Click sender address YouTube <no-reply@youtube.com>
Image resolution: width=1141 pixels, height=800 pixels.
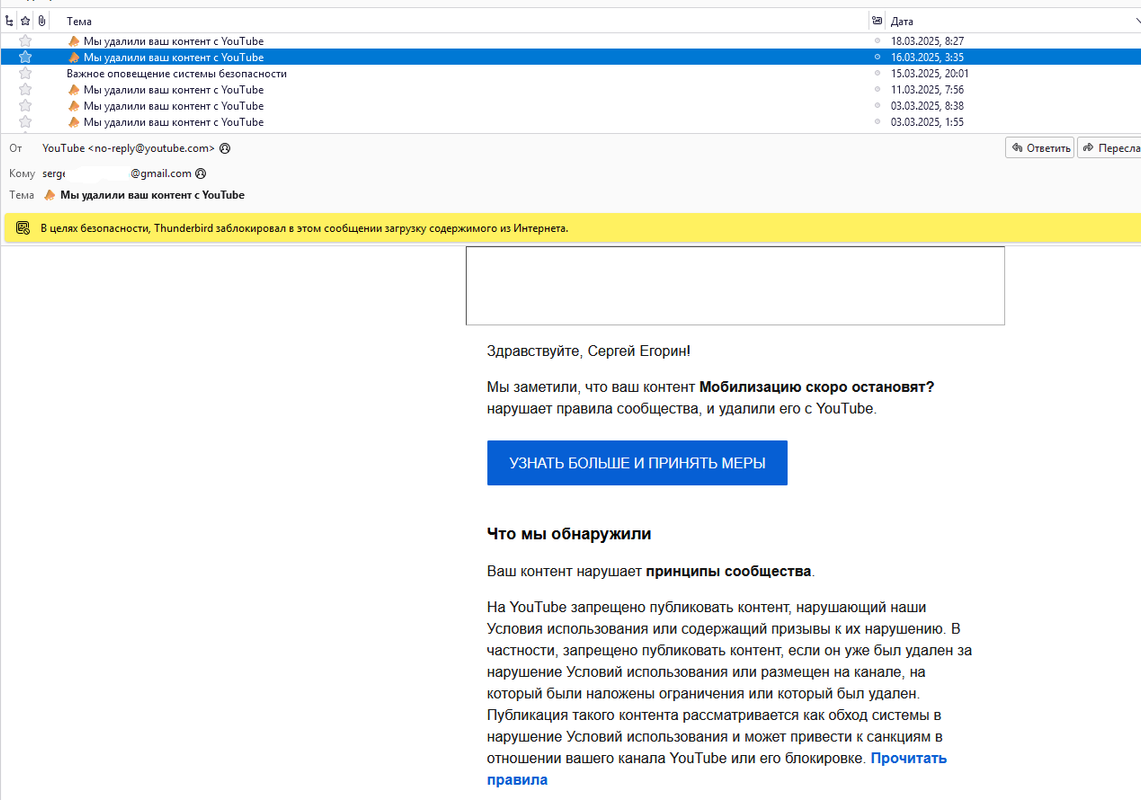(128, 148)
